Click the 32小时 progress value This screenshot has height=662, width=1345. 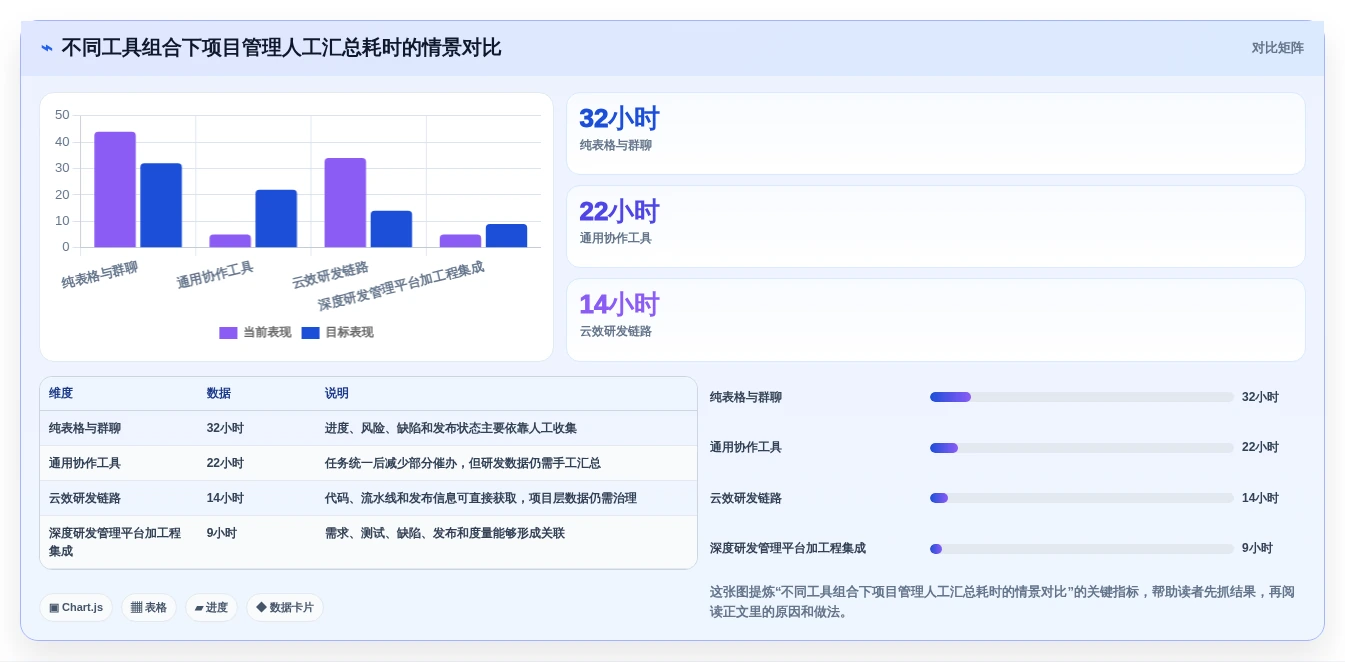coord(1260,397)
